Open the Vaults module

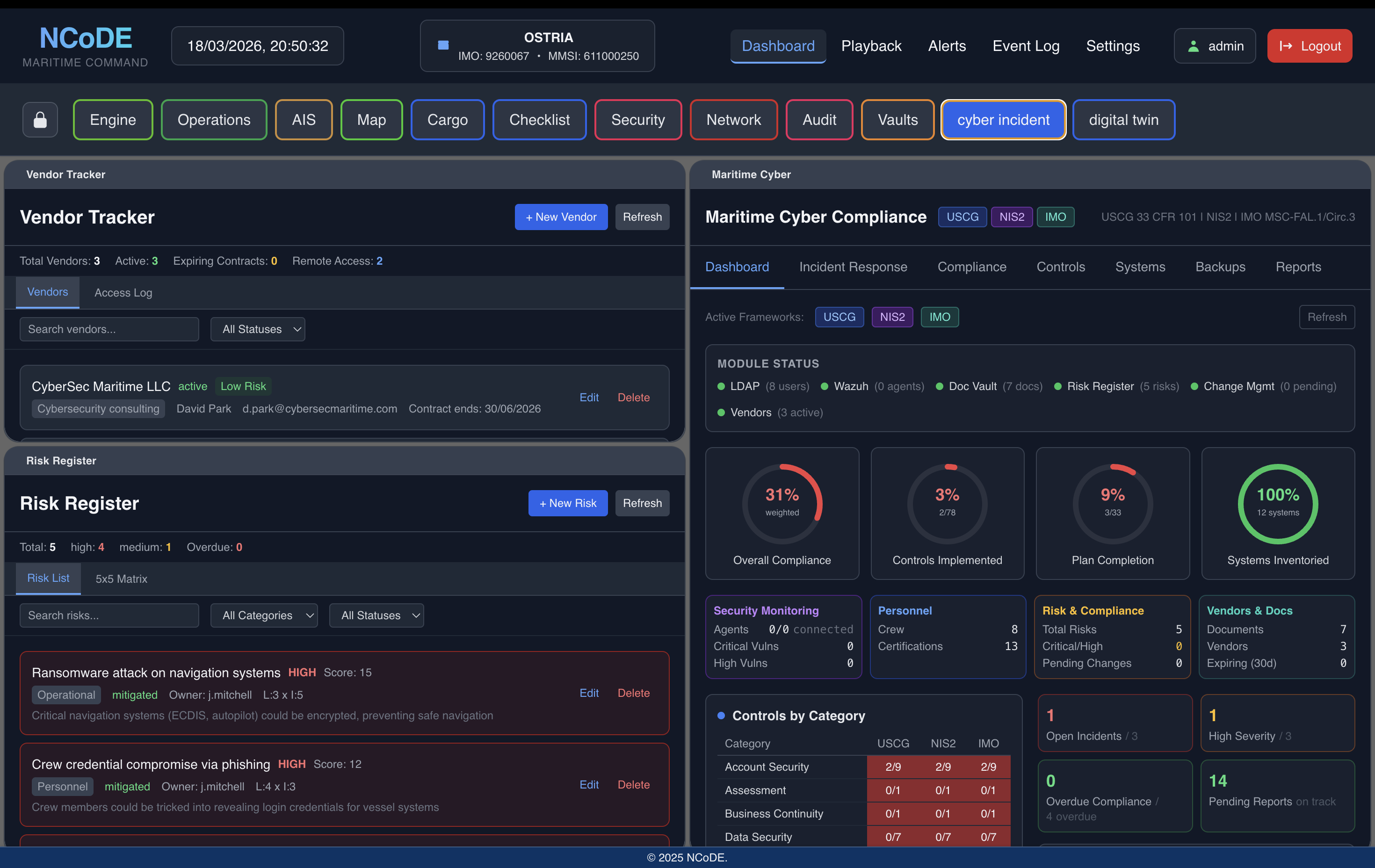[897, 119]
